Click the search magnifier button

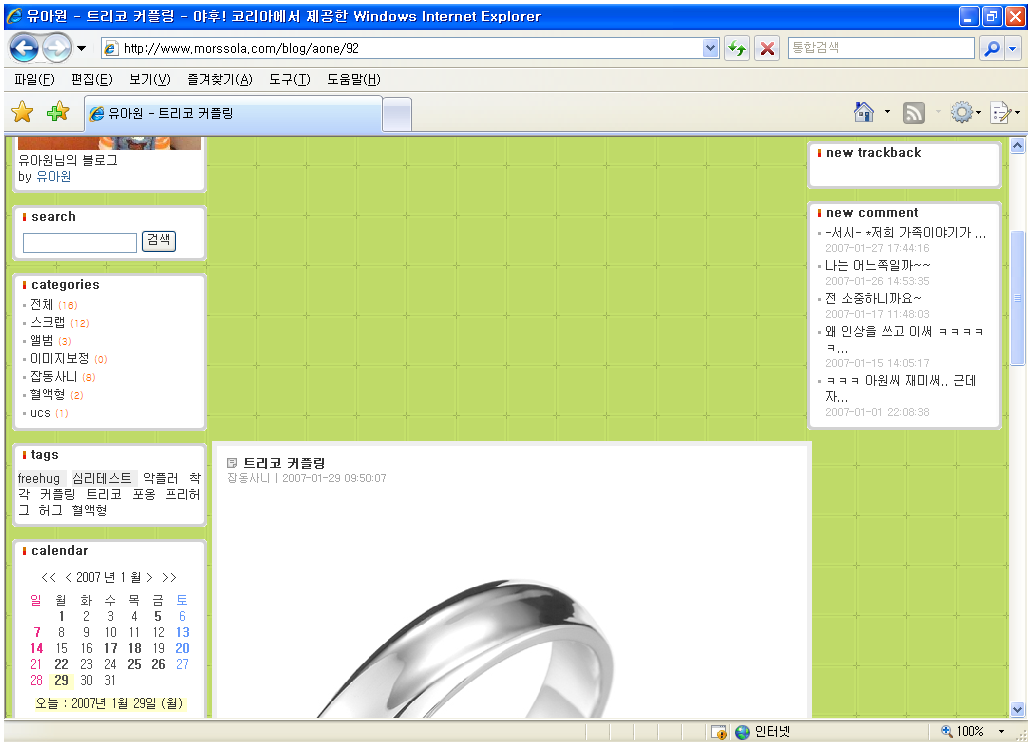pos(991,48)
